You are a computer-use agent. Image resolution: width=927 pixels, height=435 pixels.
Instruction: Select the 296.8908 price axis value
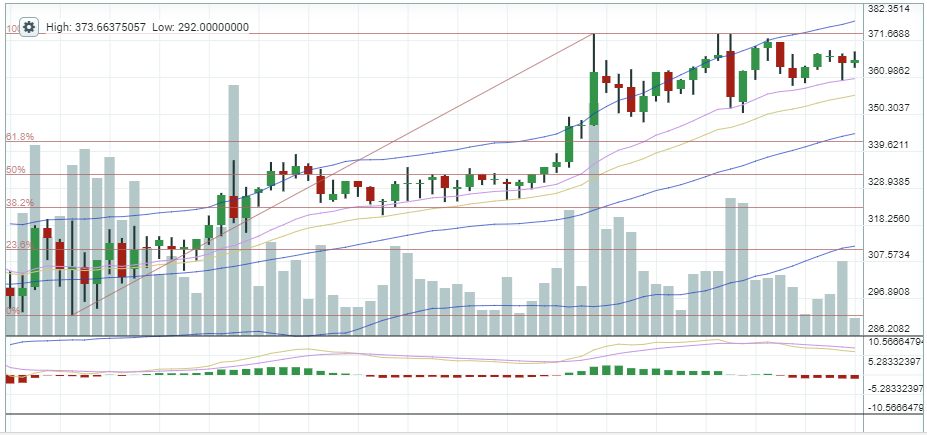pos(888,292)
